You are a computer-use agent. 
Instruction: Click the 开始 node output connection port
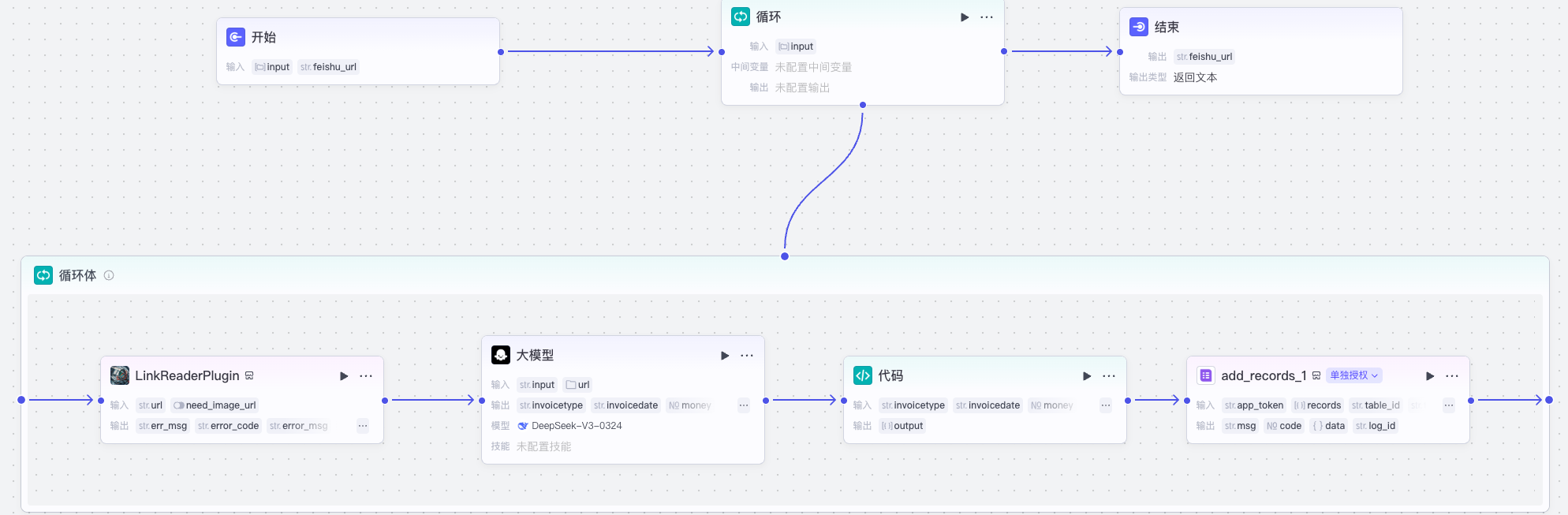tap(501, 52)
